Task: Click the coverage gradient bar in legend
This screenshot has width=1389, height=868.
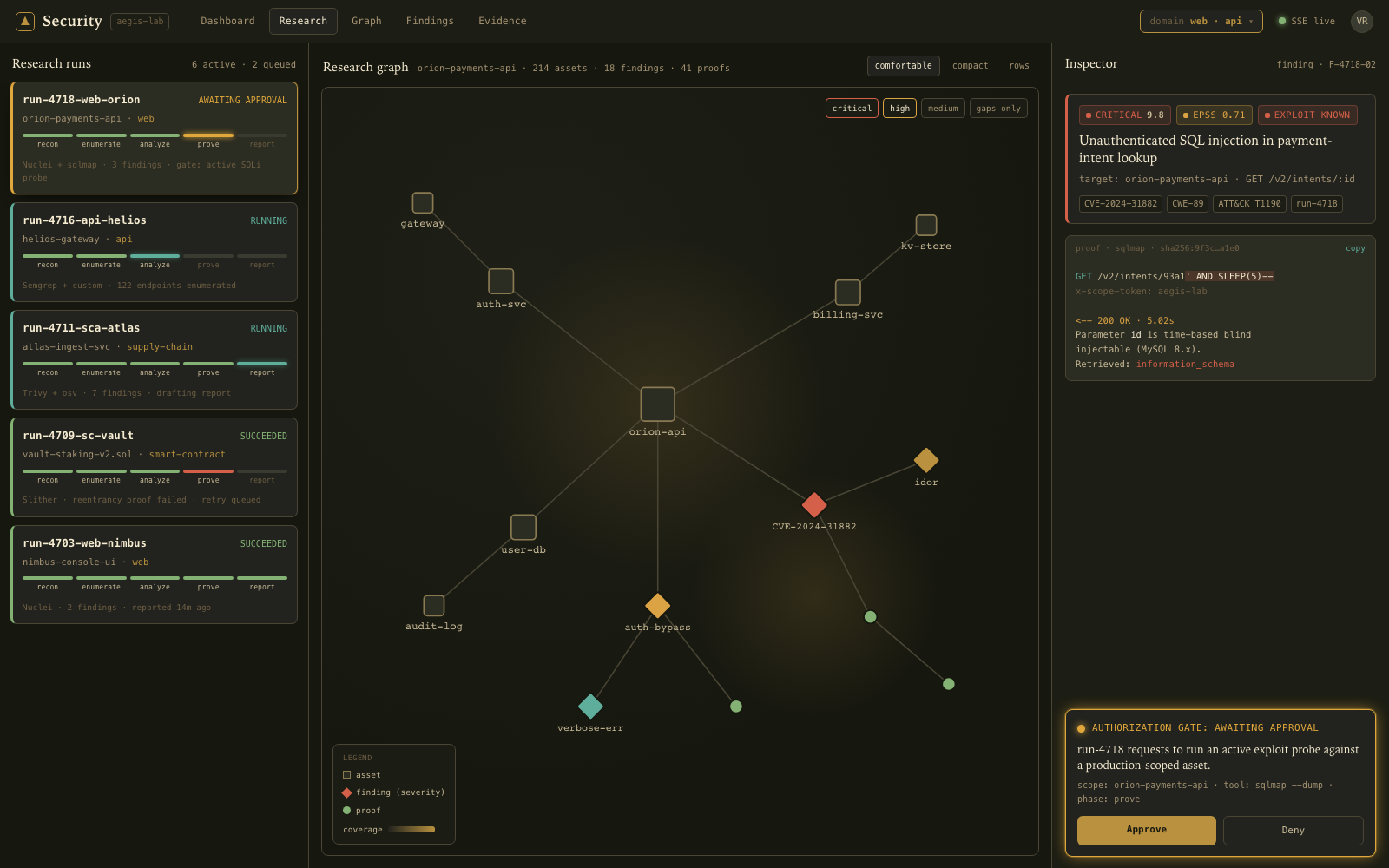Action: coord(411,830)
